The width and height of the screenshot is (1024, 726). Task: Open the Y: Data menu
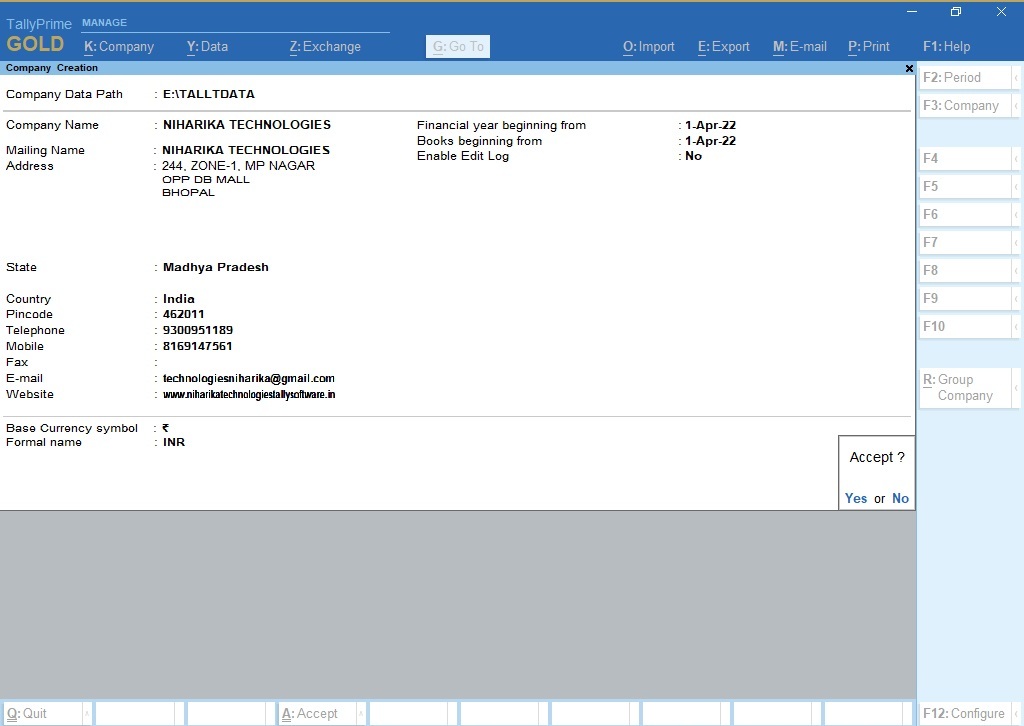(x=207, y=46)
